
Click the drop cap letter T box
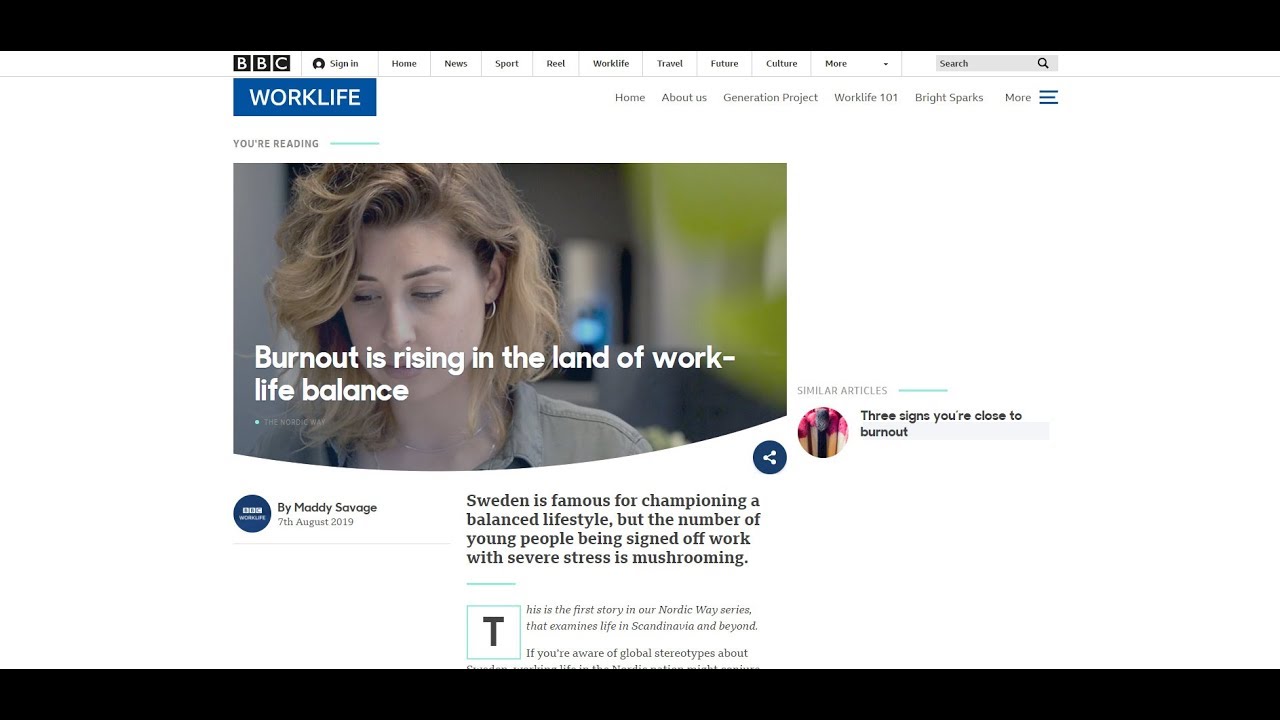tap(494, 632)
